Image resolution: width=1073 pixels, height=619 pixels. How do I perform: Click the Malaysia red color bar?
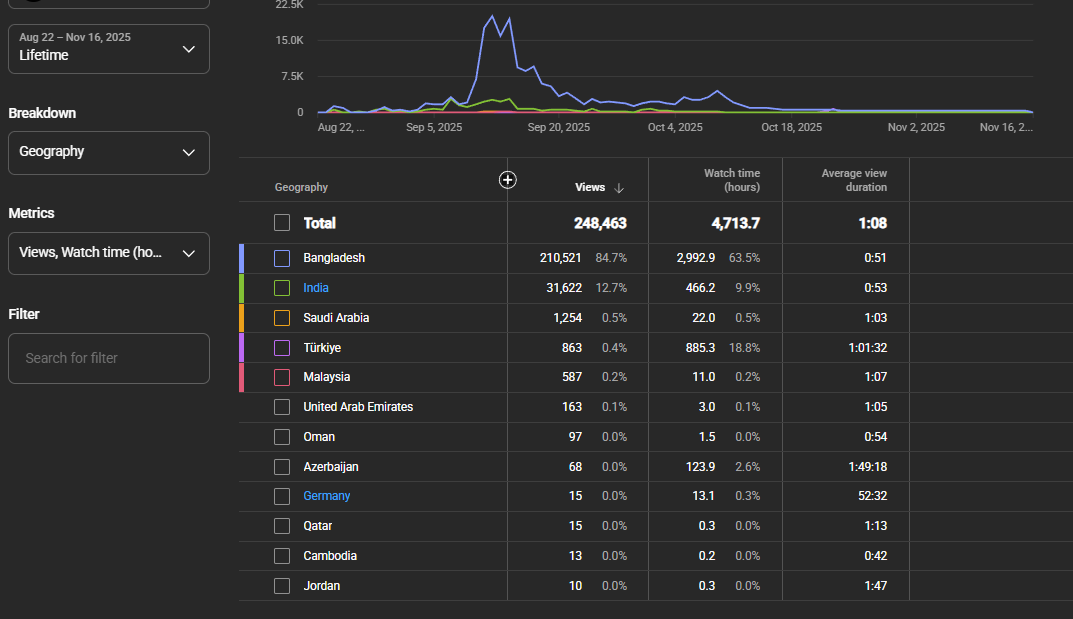pyautogui.click(x=242, y=377)
